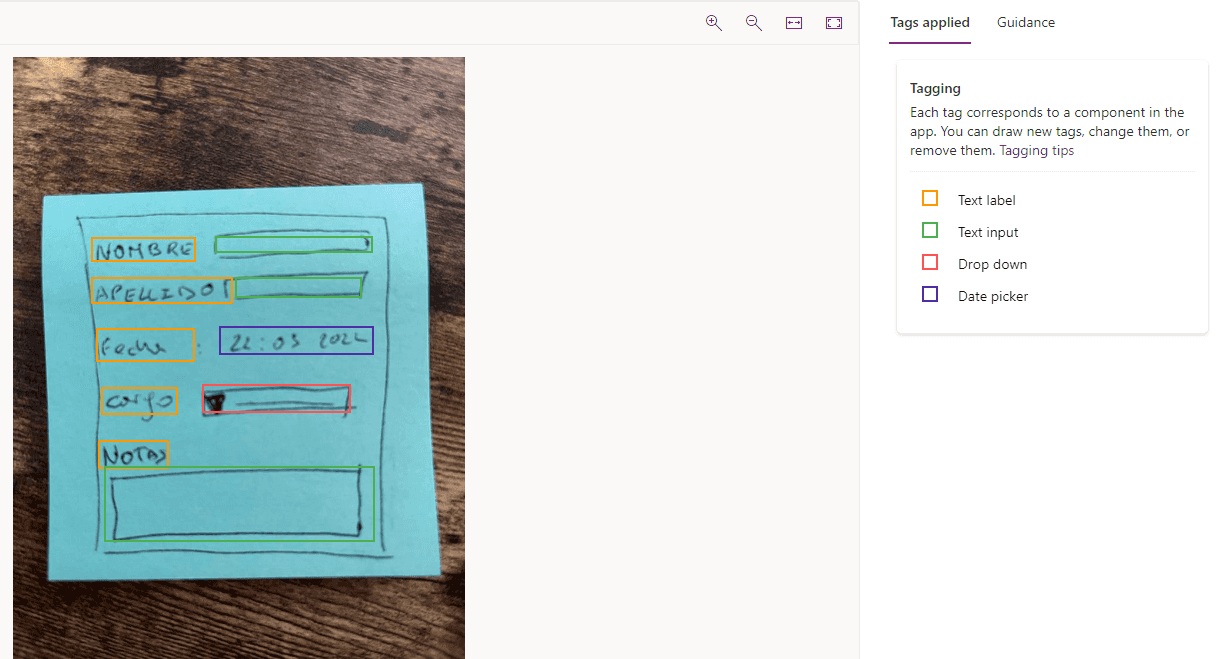Click the zoom in magnifier icon
Screen dimensions: 1221x659
(x=714, y=23)
